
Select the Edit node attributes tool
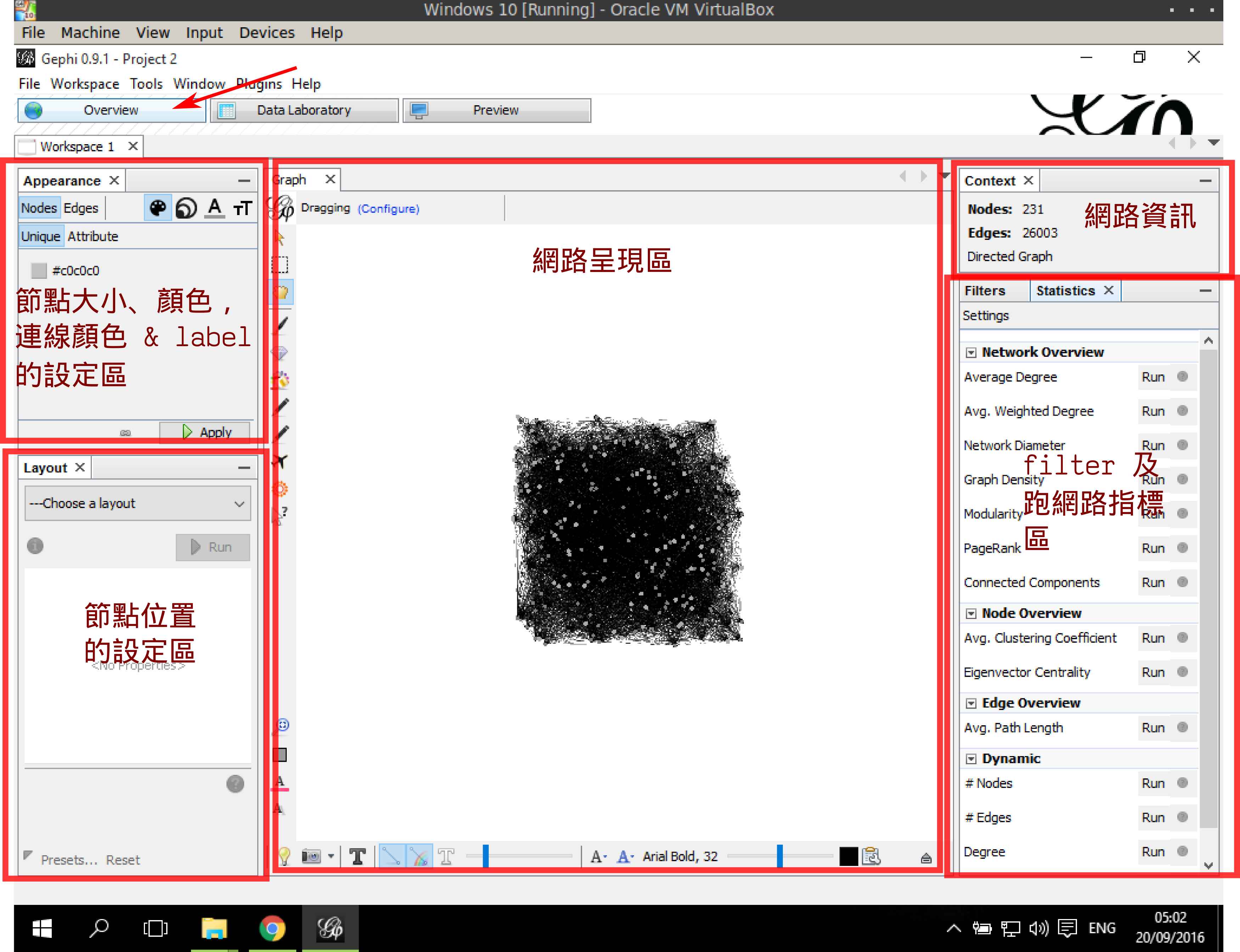pos(281,515)
